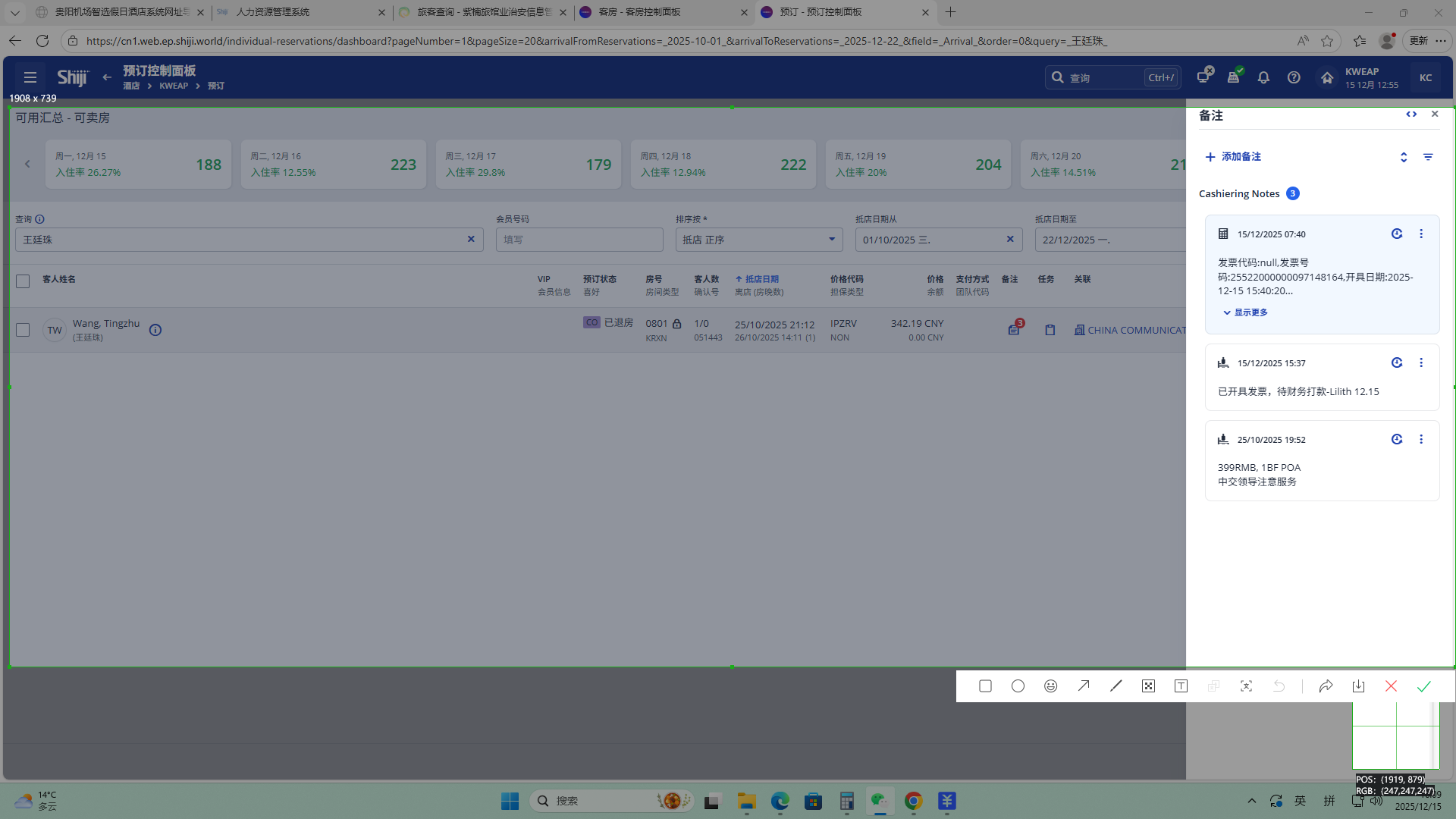The width and height of the screenshot is (1456, 819).
Task: Click 添加备注 to add a note
Action: coord(1233,157)
